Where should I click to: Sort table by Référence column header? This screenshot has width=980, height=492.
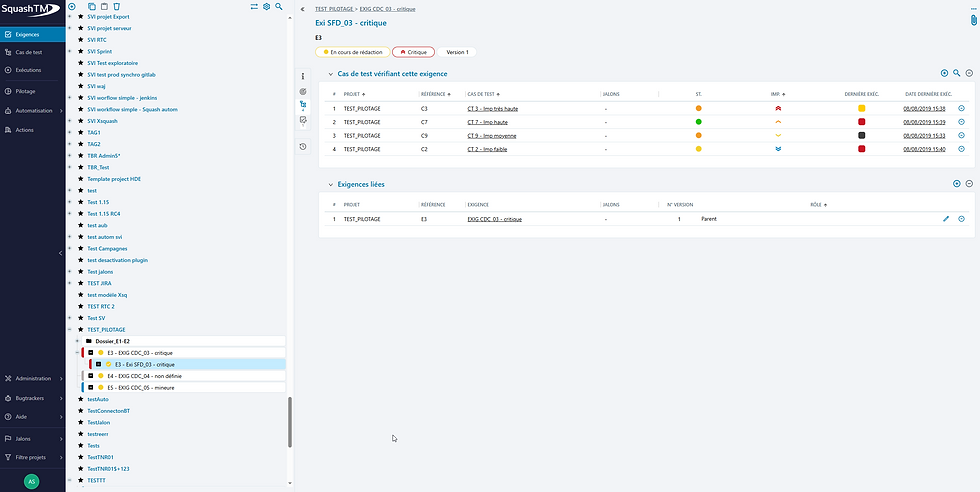pyautogui.click(x=436, y=94)
